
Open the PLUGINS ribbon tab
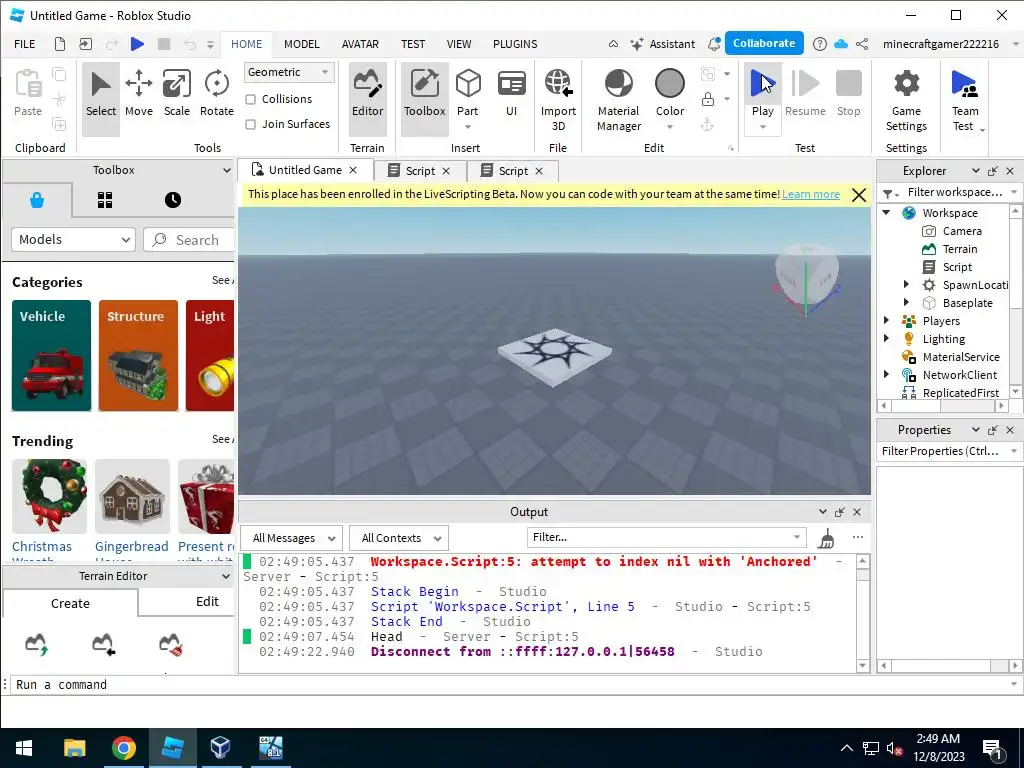pyautogui.click(x=515, y=44)
